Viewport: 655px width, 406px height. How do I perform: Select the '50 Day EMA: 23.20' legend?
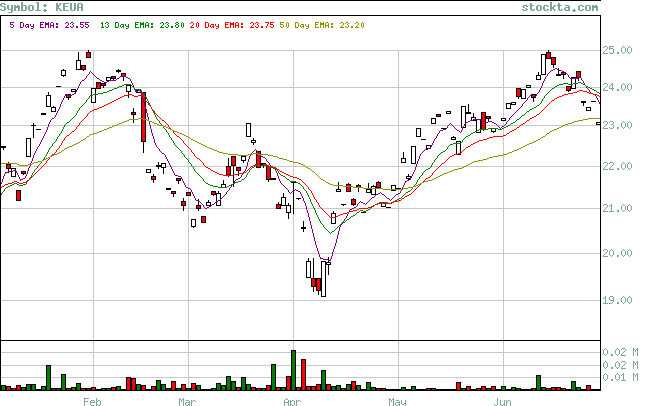[x=322, y=25]
